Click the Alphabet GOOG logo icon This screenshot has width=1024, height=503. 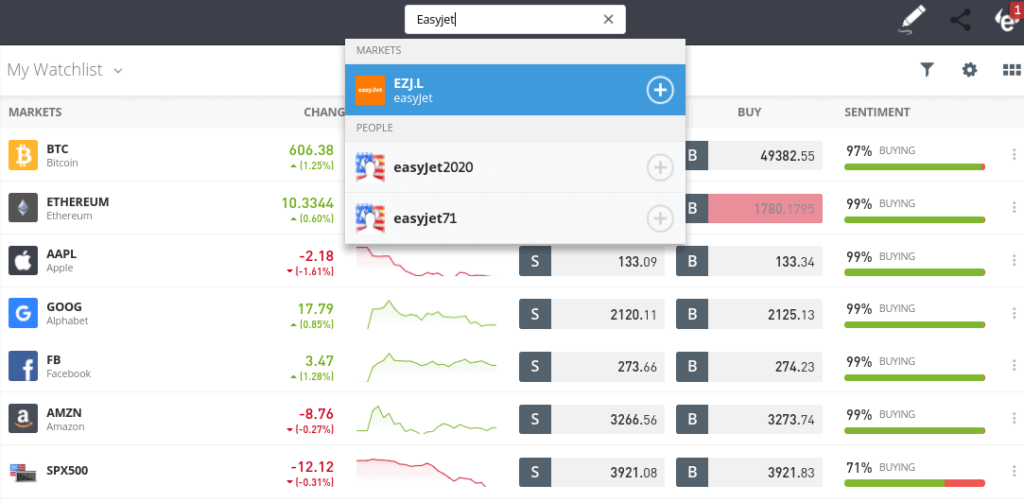pyautogui.click(x=23, y=314)
